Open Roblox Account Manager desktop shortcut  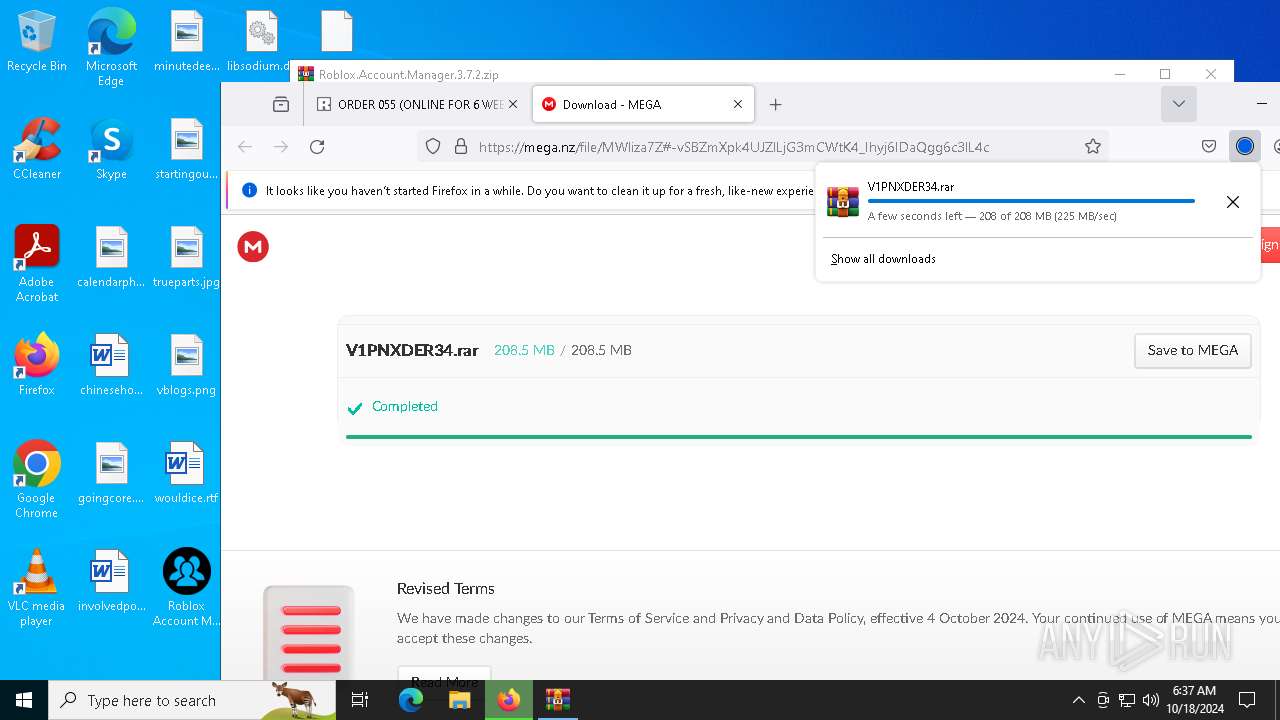(187, 588)
